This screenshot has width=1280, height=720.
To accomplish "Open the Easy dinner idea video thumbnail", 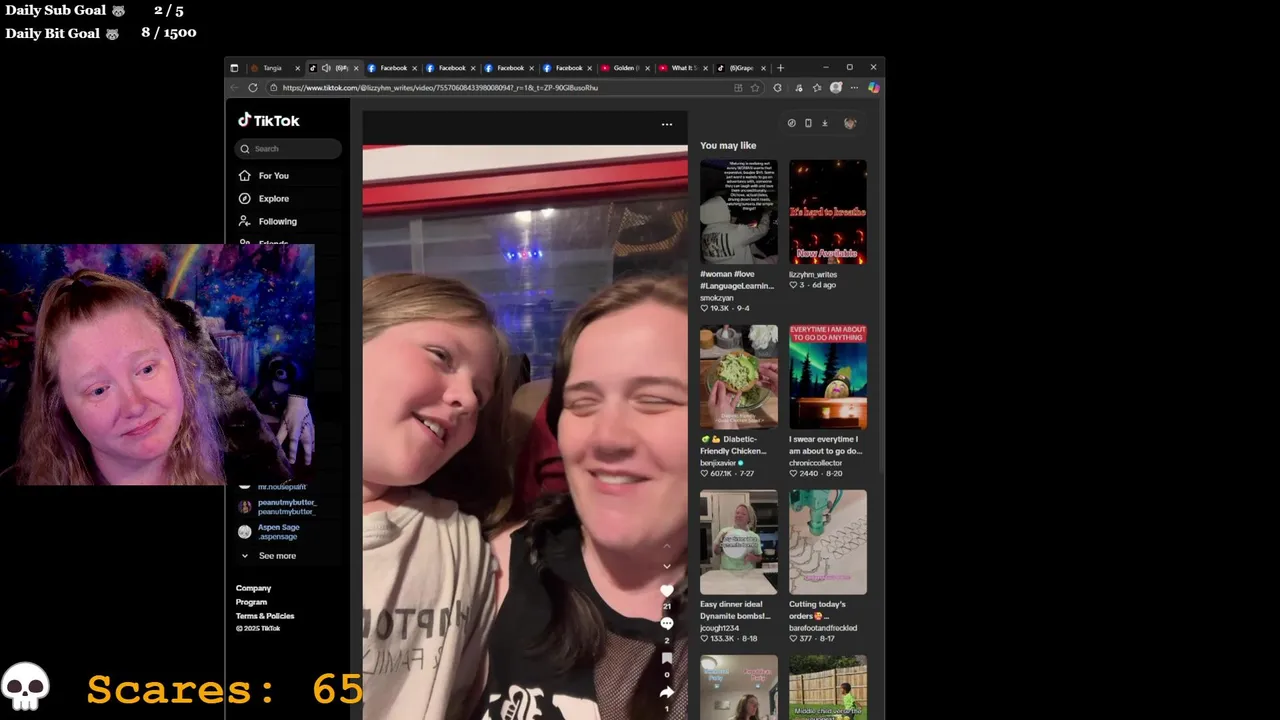I will (x=739, y=542).
